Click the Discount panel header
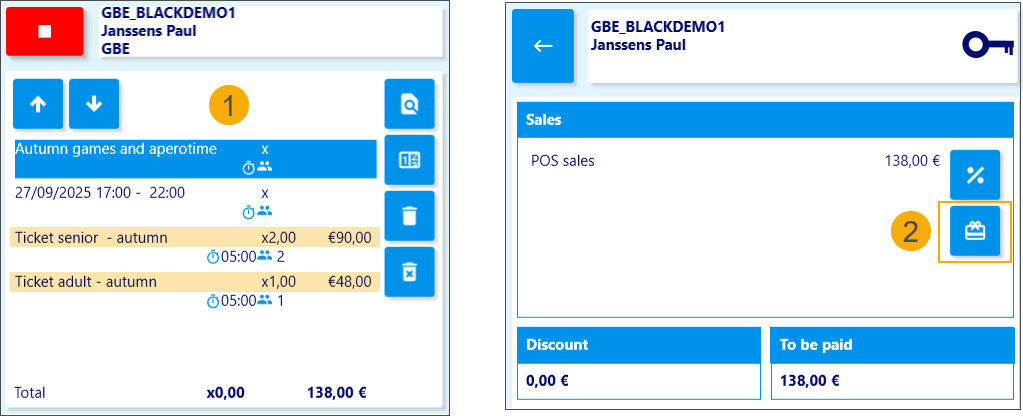This screenshot has height=416, width=1023. pyautogui.click(x=639, y=345)
